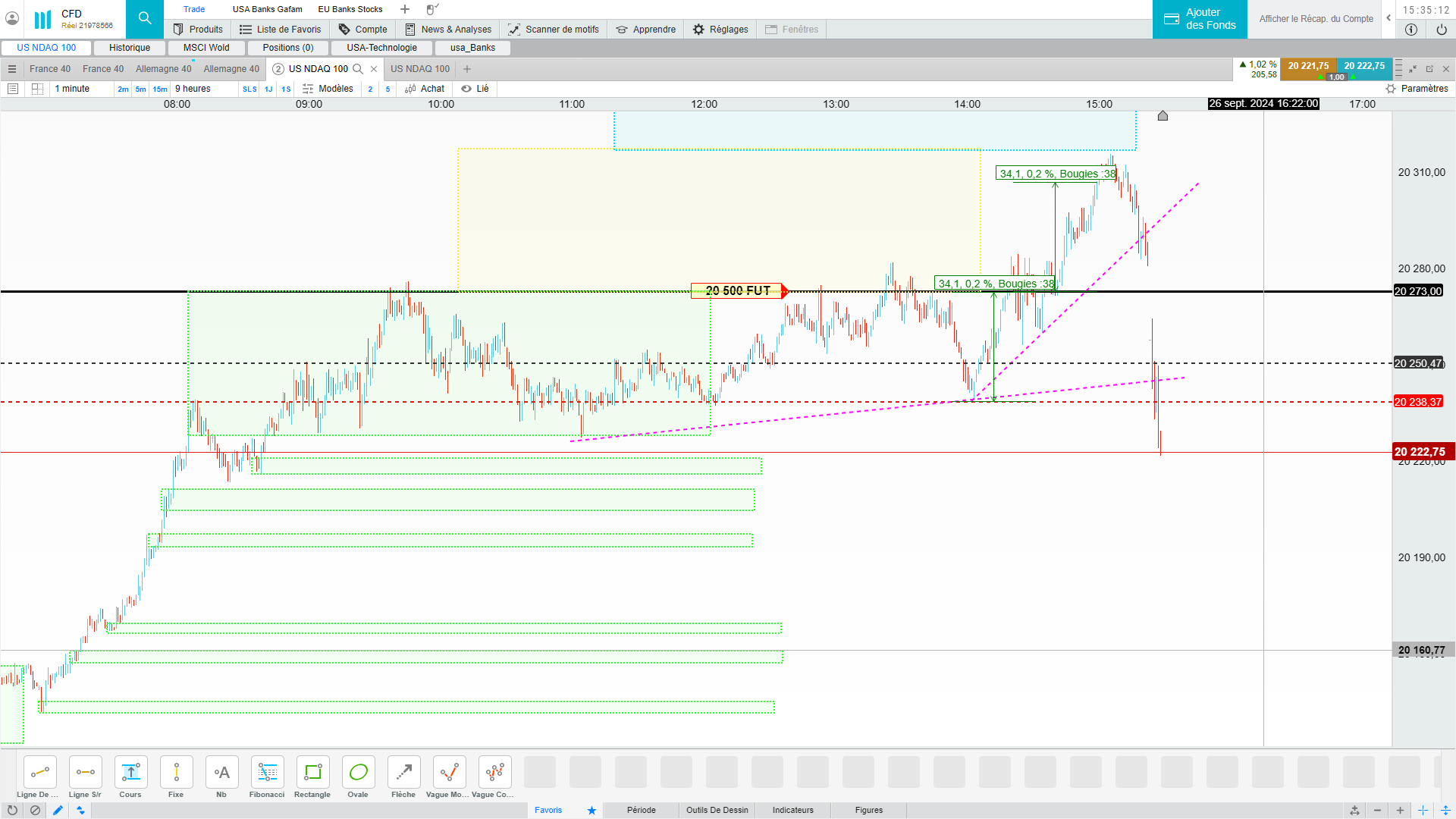Open the Positions (0) tab

288,48
